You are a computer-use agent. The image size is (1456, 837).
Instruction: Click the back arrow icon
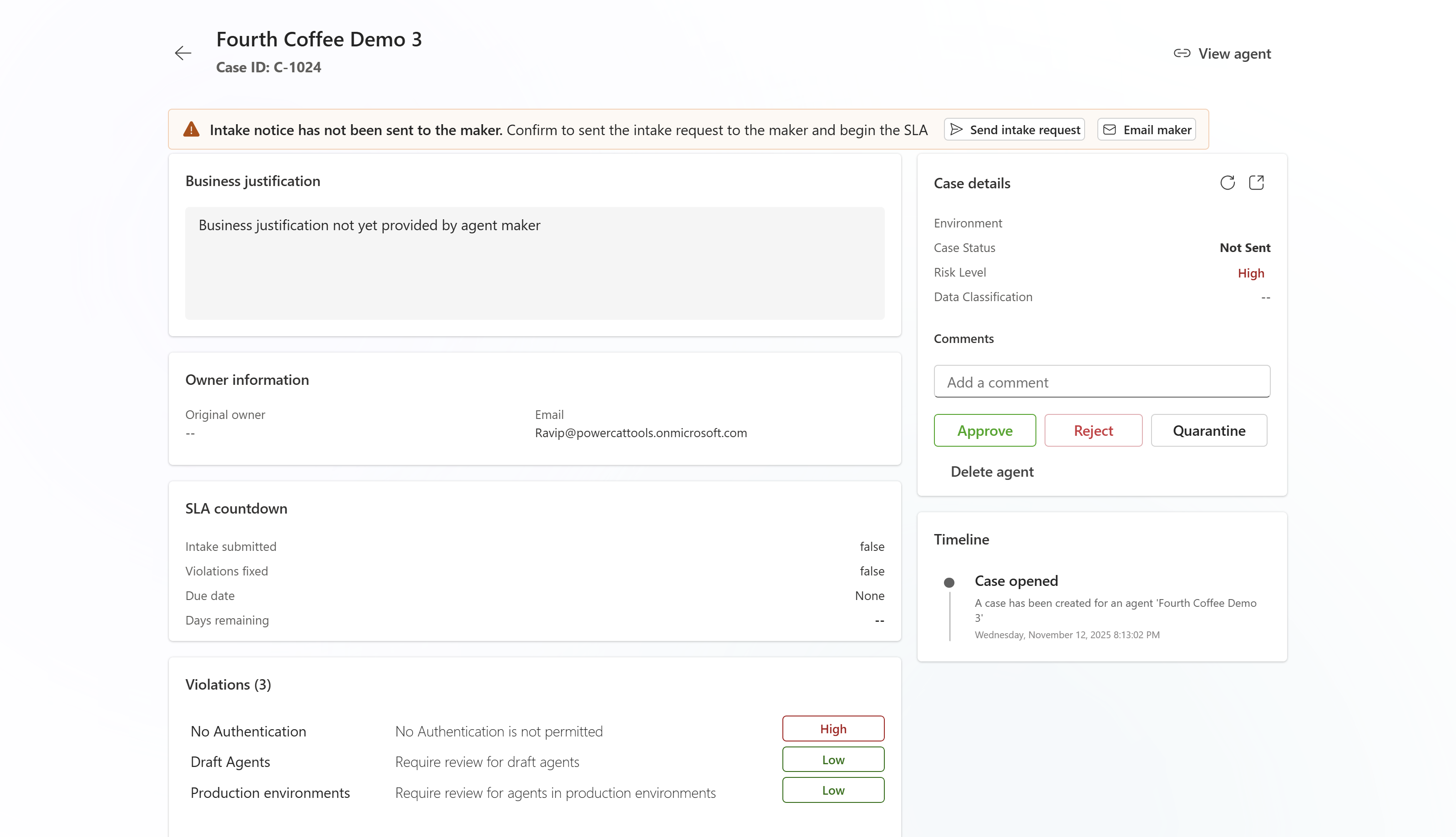[x=183, y=53]
